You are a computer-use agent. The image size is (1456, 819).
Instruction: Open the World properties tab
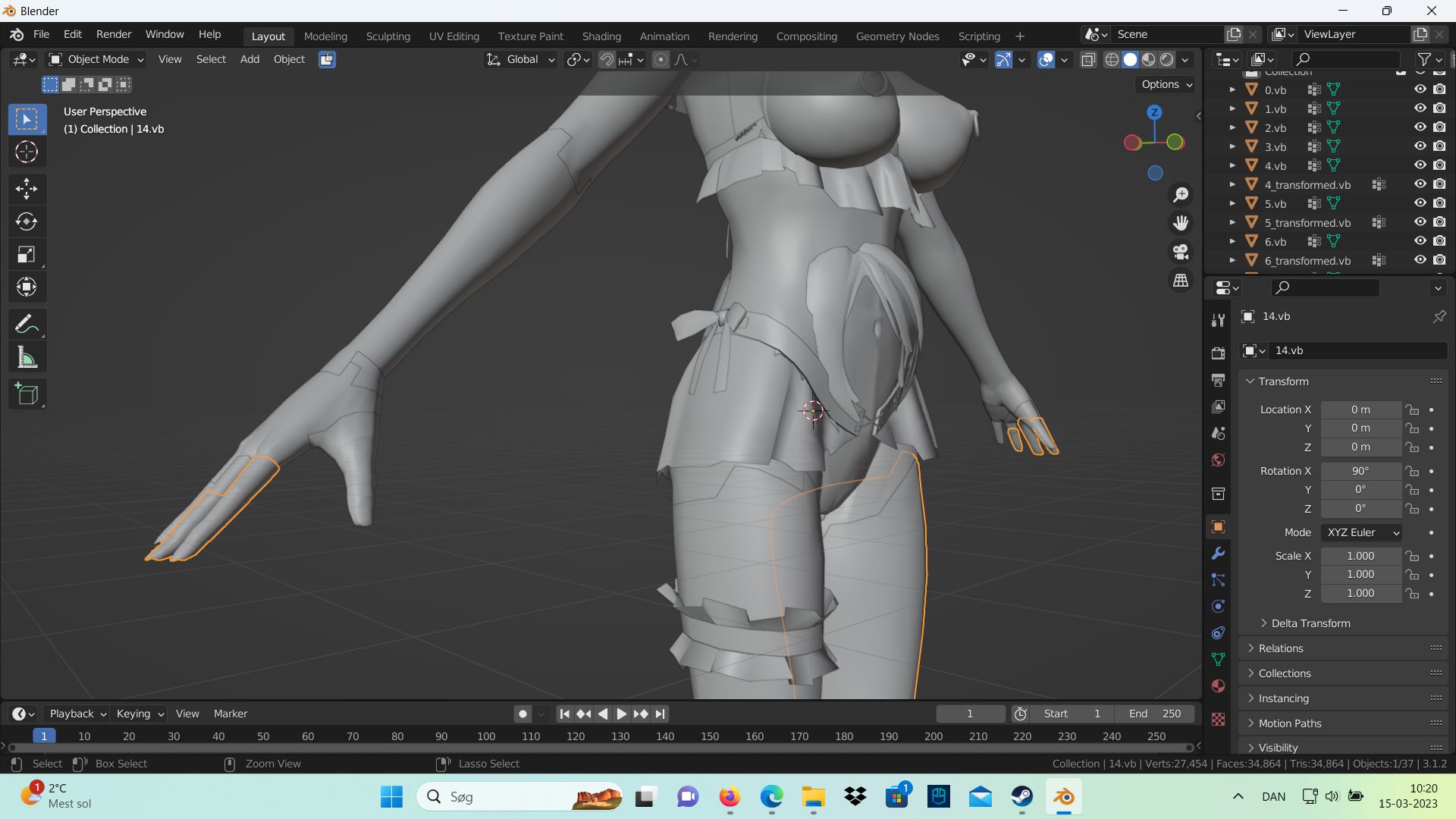[x=1219, y=460]
